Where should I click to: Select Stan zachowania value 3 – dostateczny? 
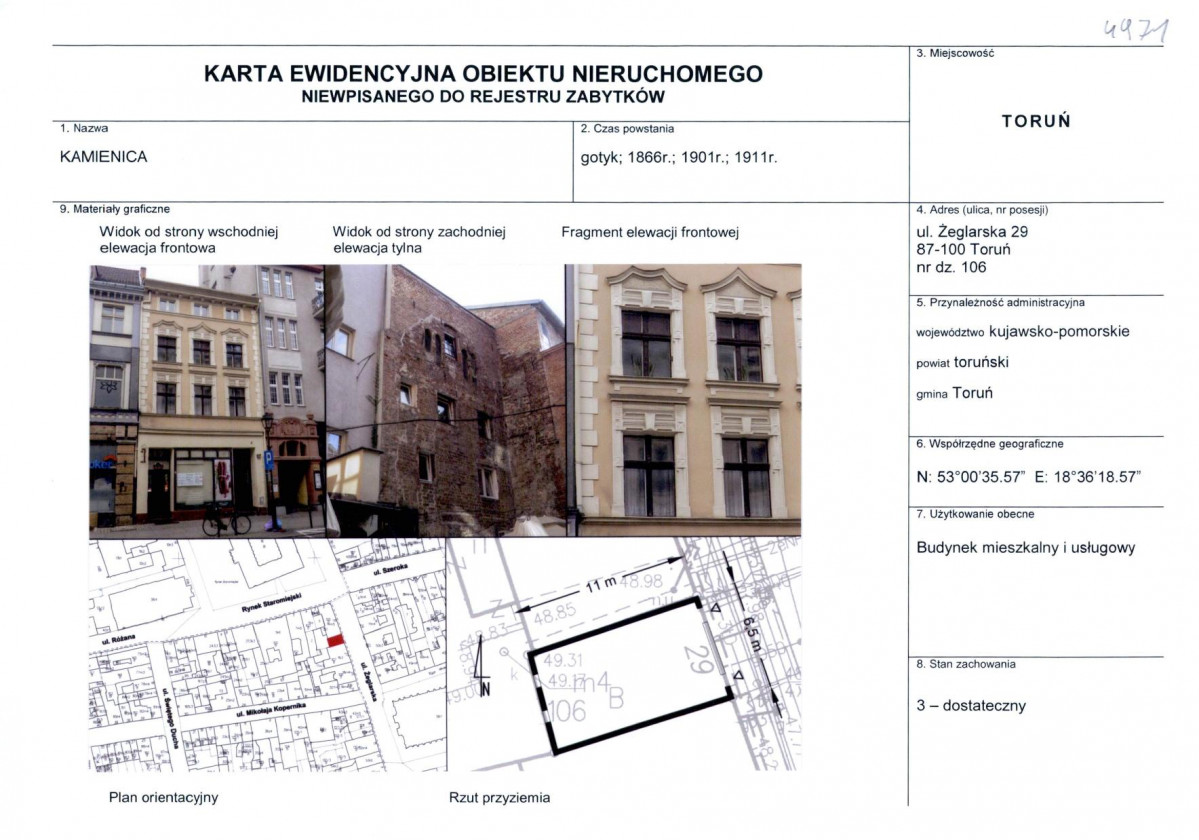coord(972,705)
